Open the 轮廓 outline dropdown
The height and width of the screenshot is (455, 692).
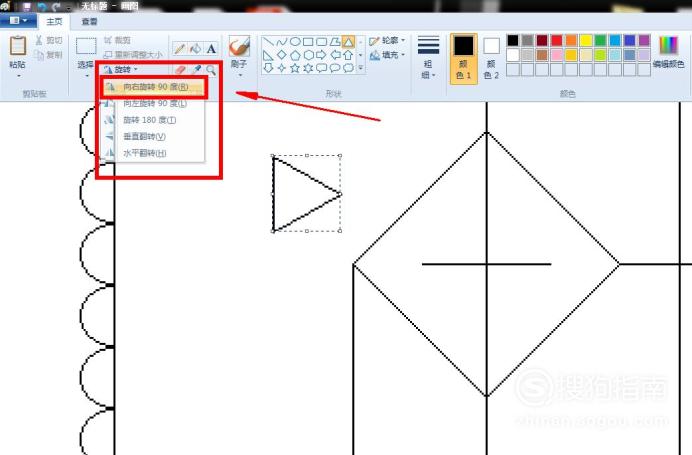click(387, 41)
